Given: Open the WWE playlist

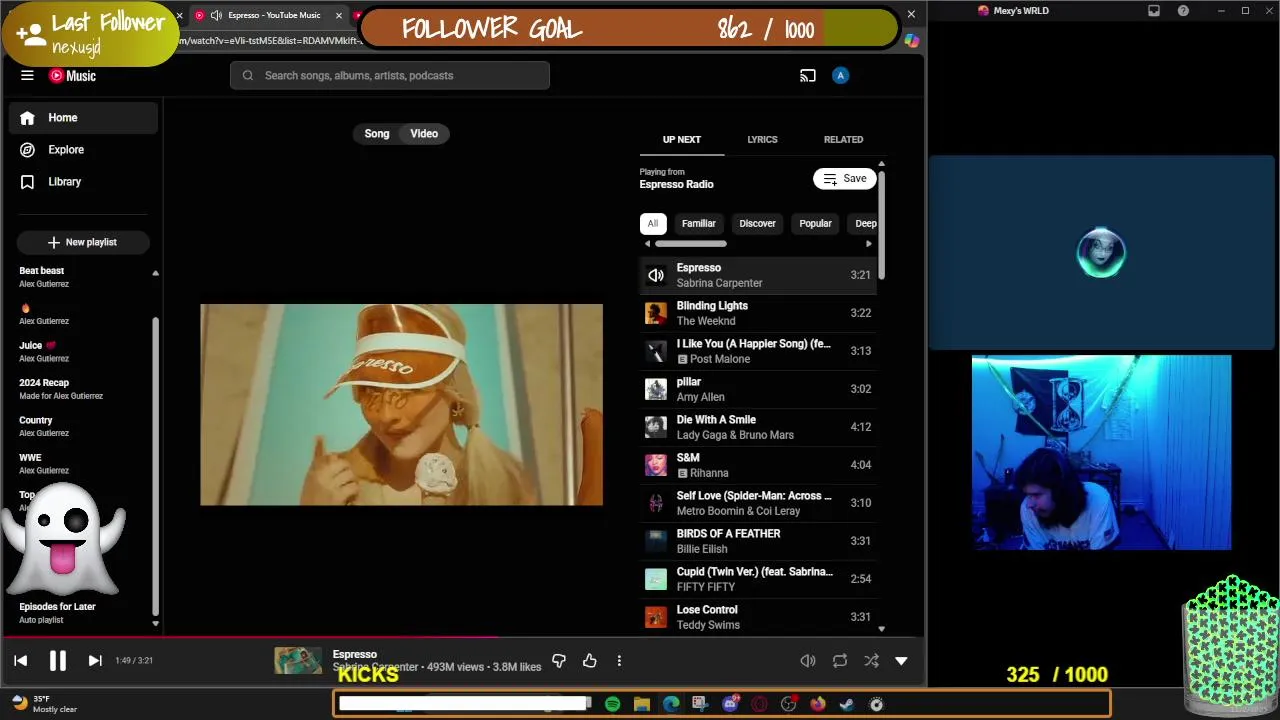Looking at the screenshot, I should (80, 464).
